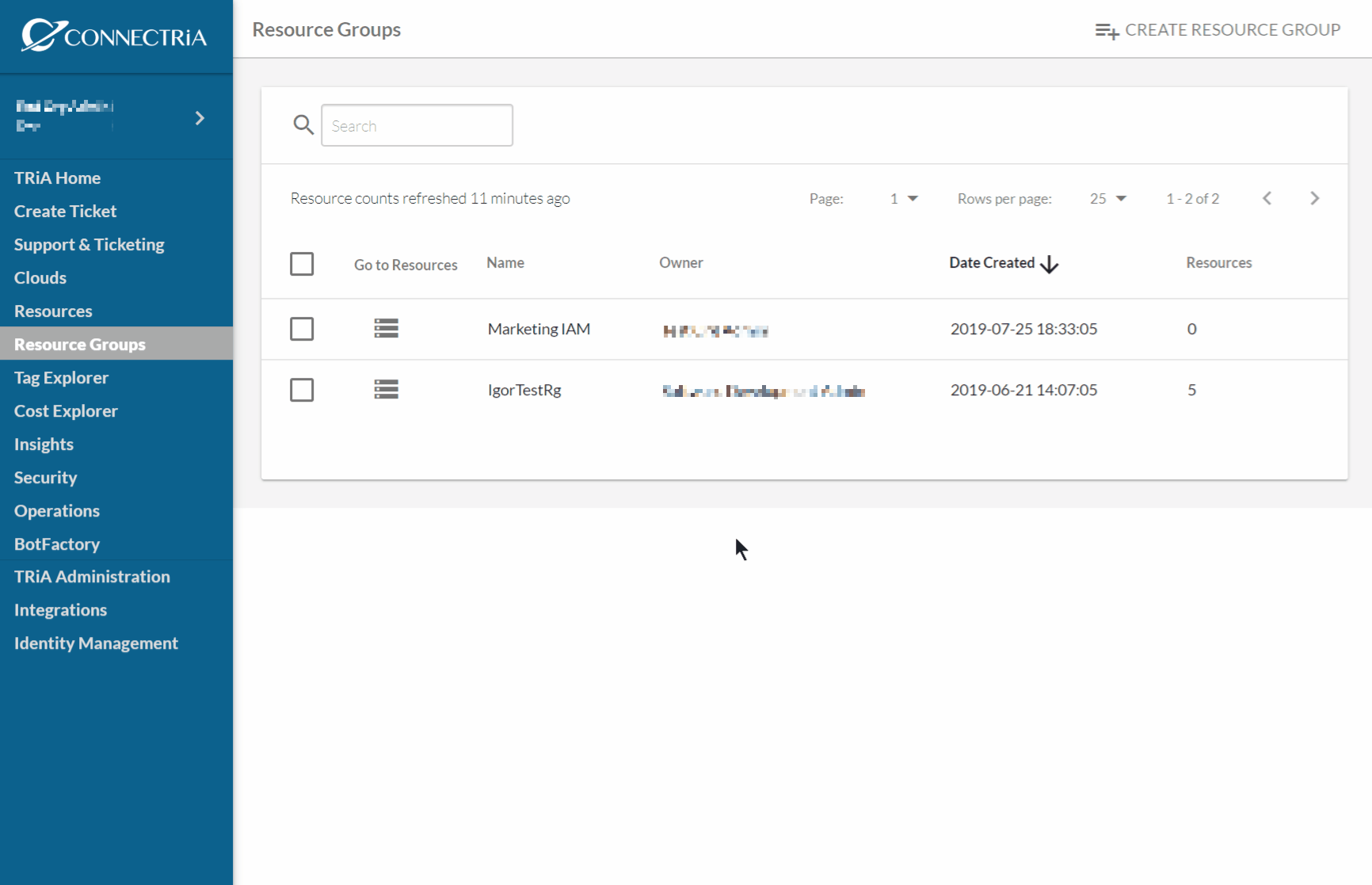The height and width of the screenshot is (885, 1372).
Task: Open TRiA Home in sidebar
Action: click(x=58, y=178)
